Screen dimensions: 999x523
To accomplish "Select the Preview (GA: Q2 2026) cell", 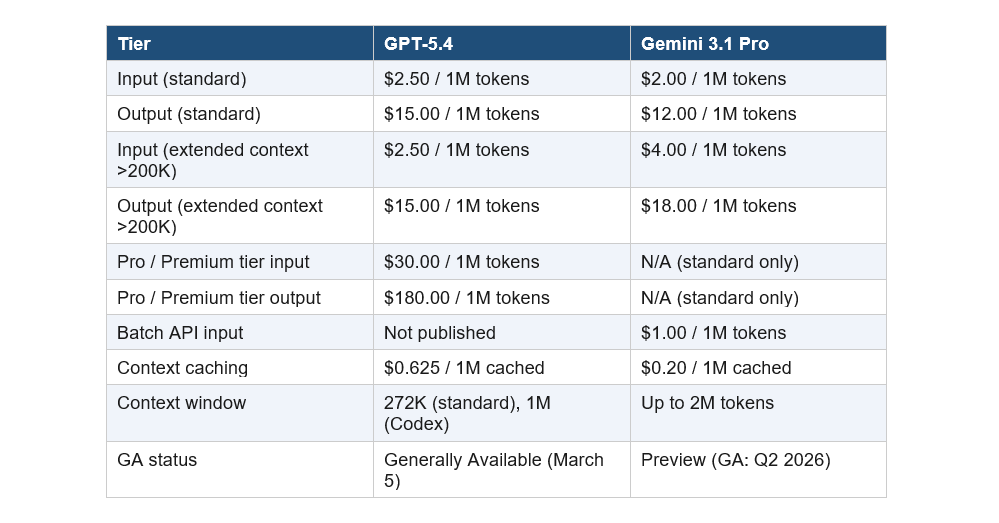I will click(735, 460).
